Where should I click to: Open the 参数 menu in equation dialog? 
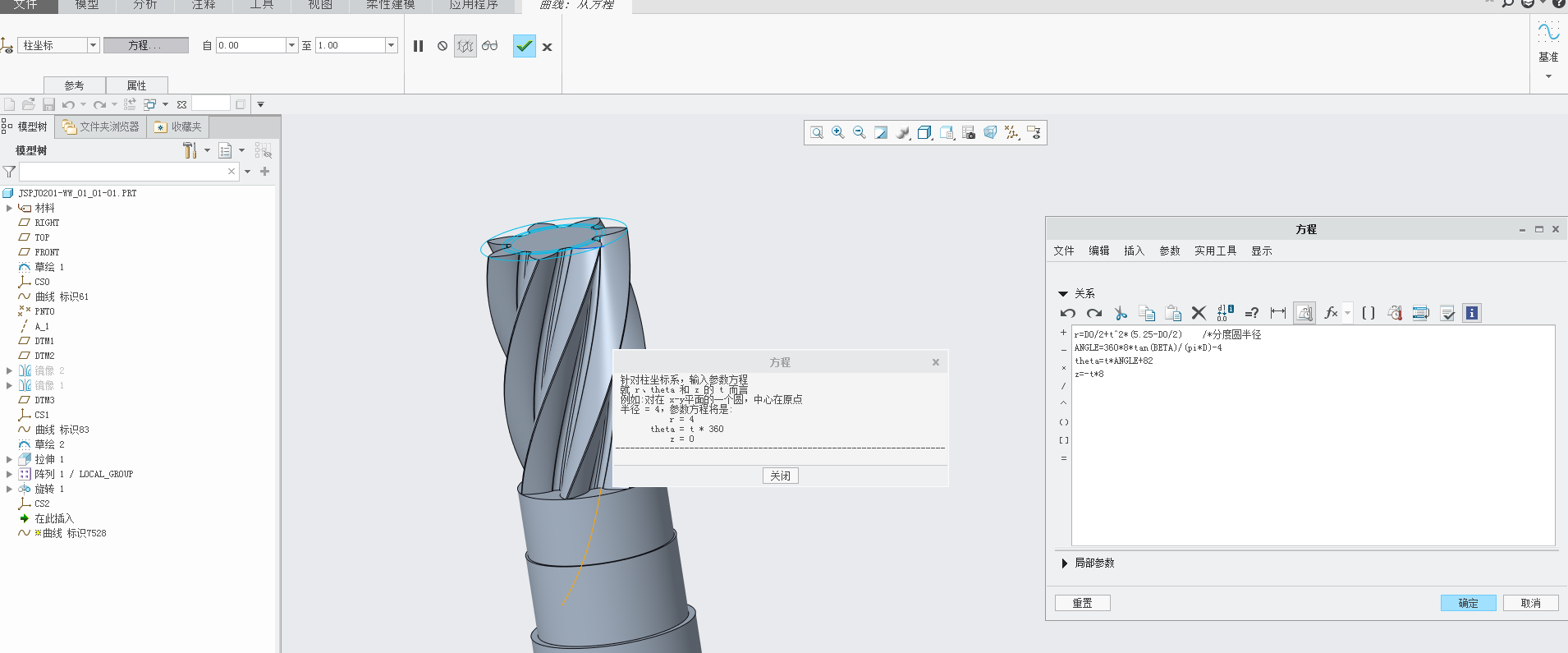[1170, 251]
